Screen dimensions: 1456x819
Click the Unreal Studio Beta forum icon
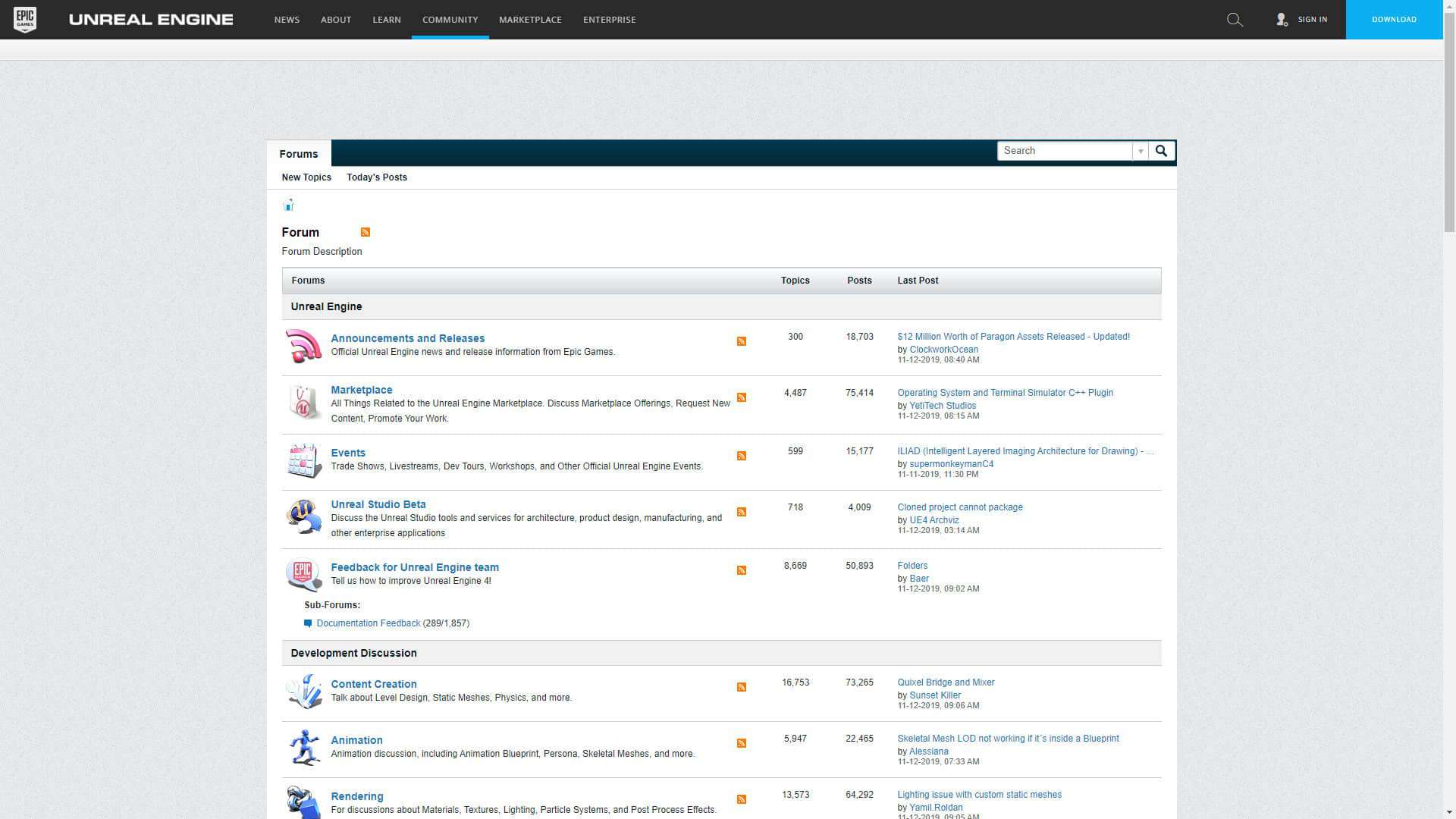tap(303, 516)
